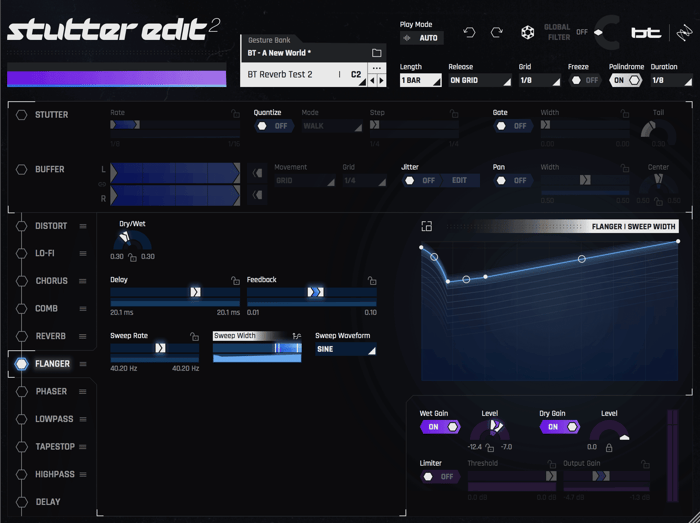Select the LOWPASS effect module

[54, 419]
